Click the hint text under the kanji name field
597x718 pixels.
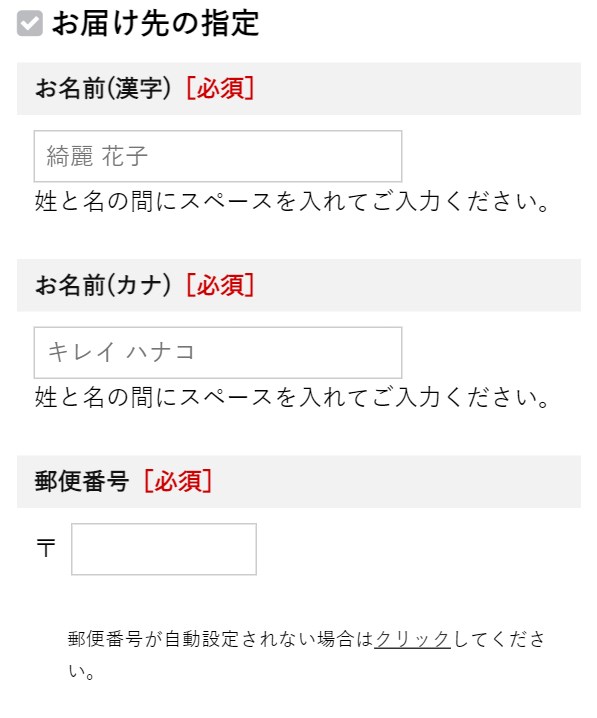(x=293, y=201)
